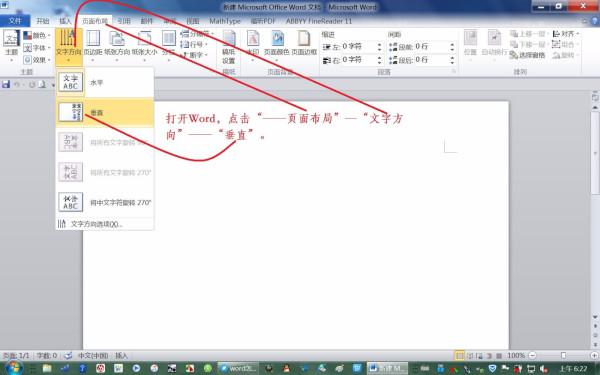Open Hyphenation (断字) dropdown
Image resolution: width=600 pixels, height=375 pixels.
[x=194, y=55]
